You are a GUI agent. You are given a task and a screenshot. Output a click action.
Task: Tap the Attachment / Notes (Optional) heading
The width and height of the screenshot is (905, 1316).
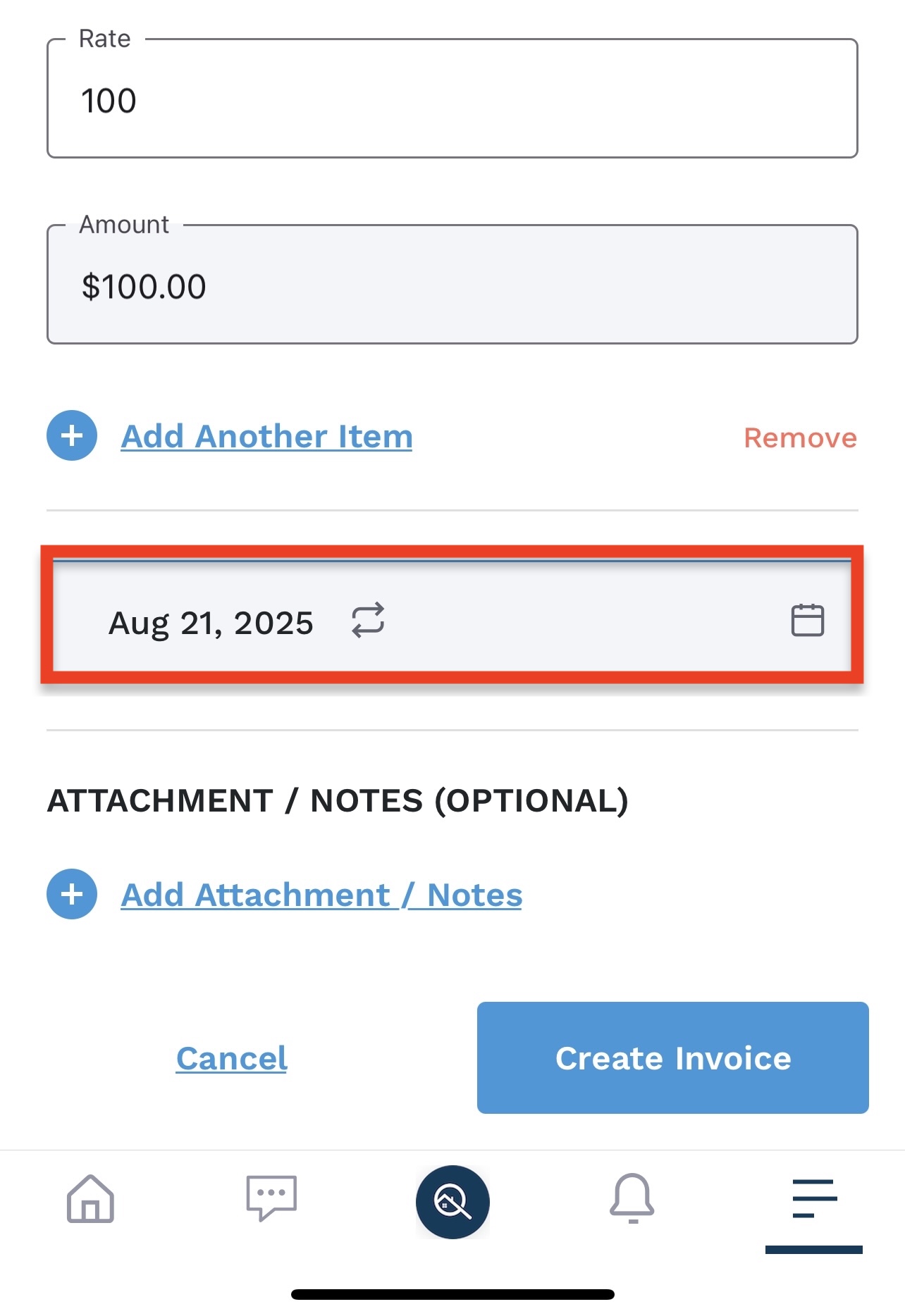[338, 801]
